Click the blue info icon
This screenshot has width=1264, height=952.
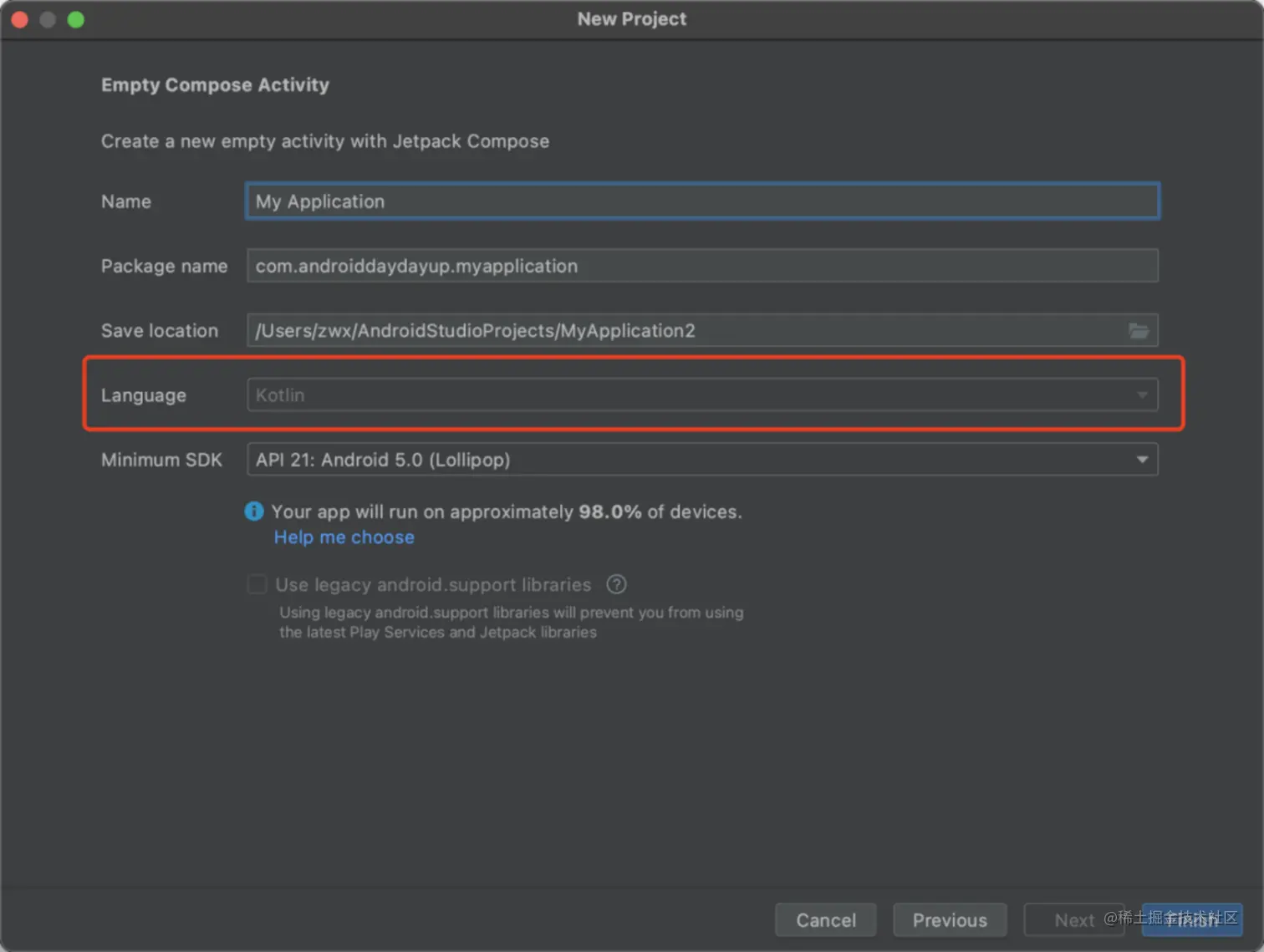pyautogui.click(x=254, y=512)
